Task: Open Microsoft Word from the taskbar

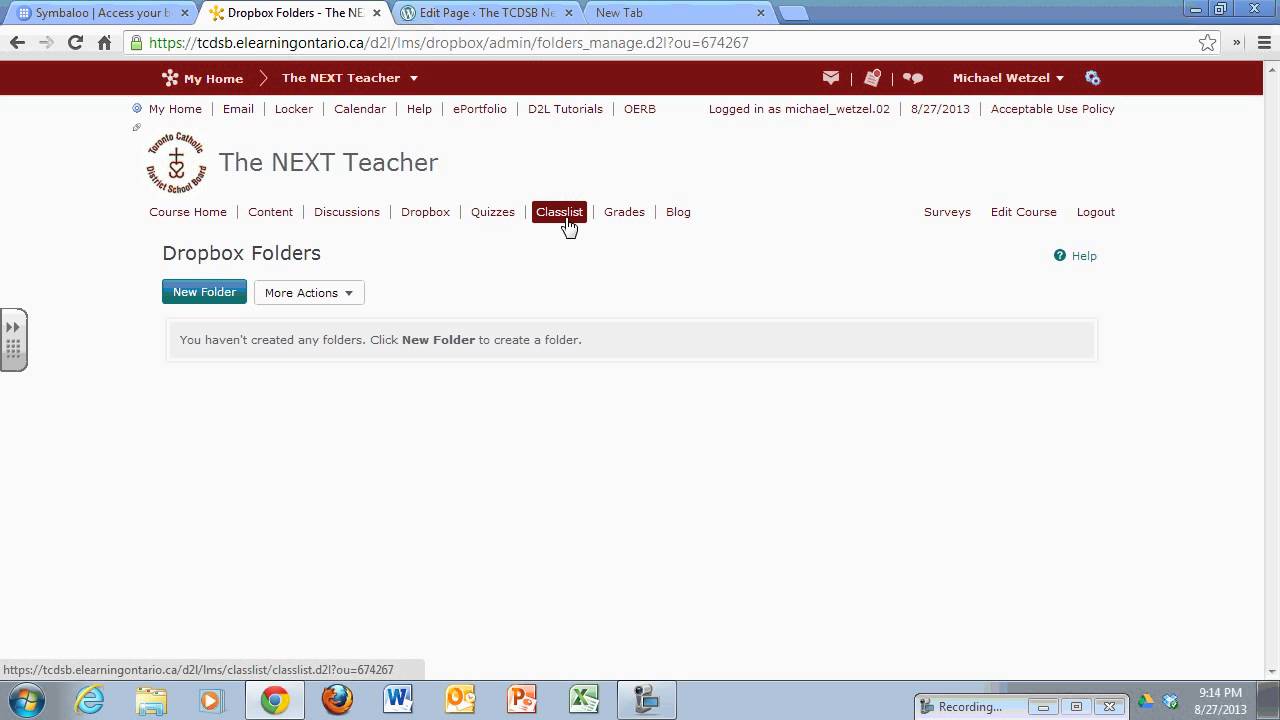Action: [398, 700]
